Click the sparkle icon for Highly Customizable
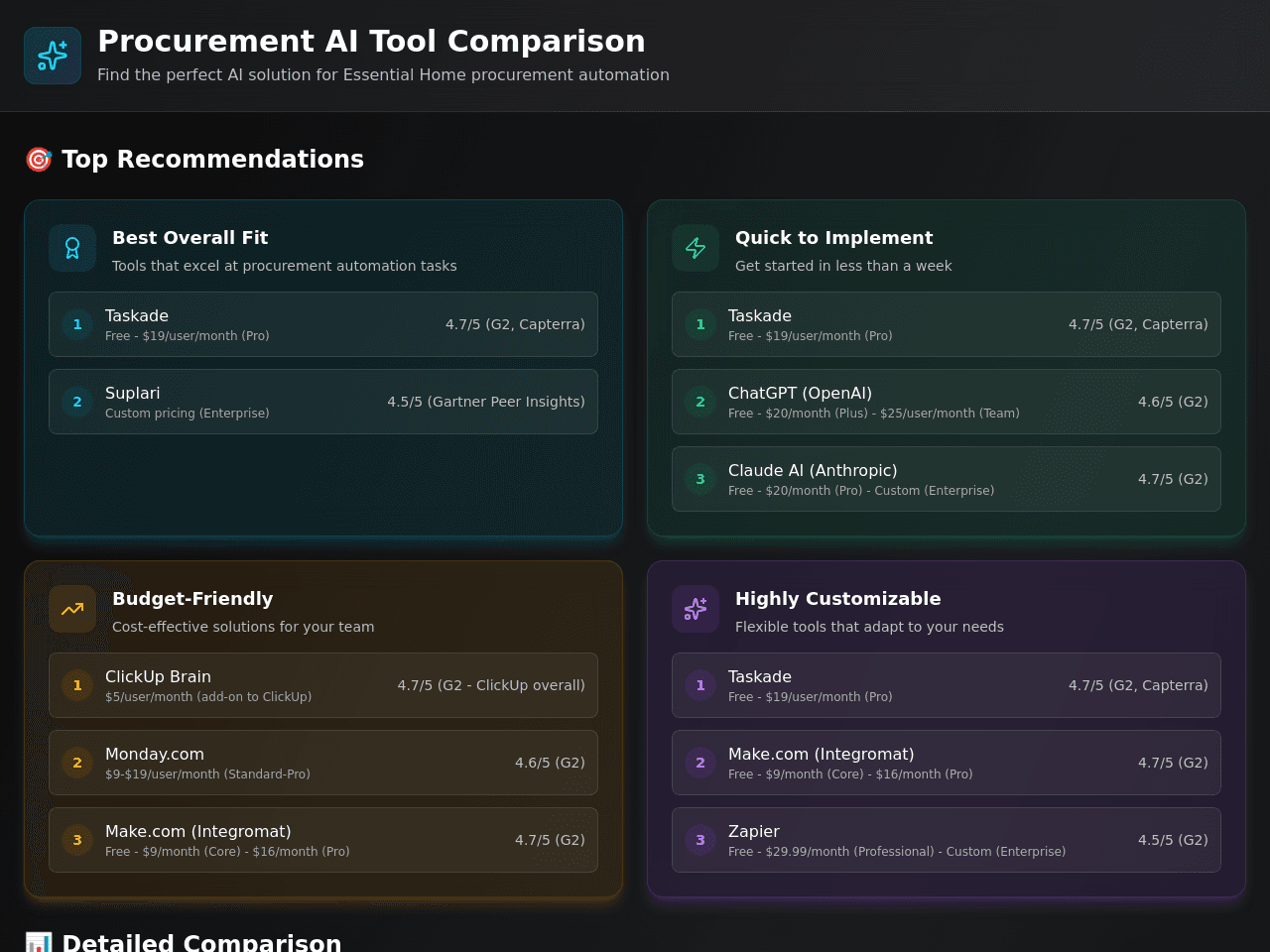1270x952 pixels. (696, 609)
